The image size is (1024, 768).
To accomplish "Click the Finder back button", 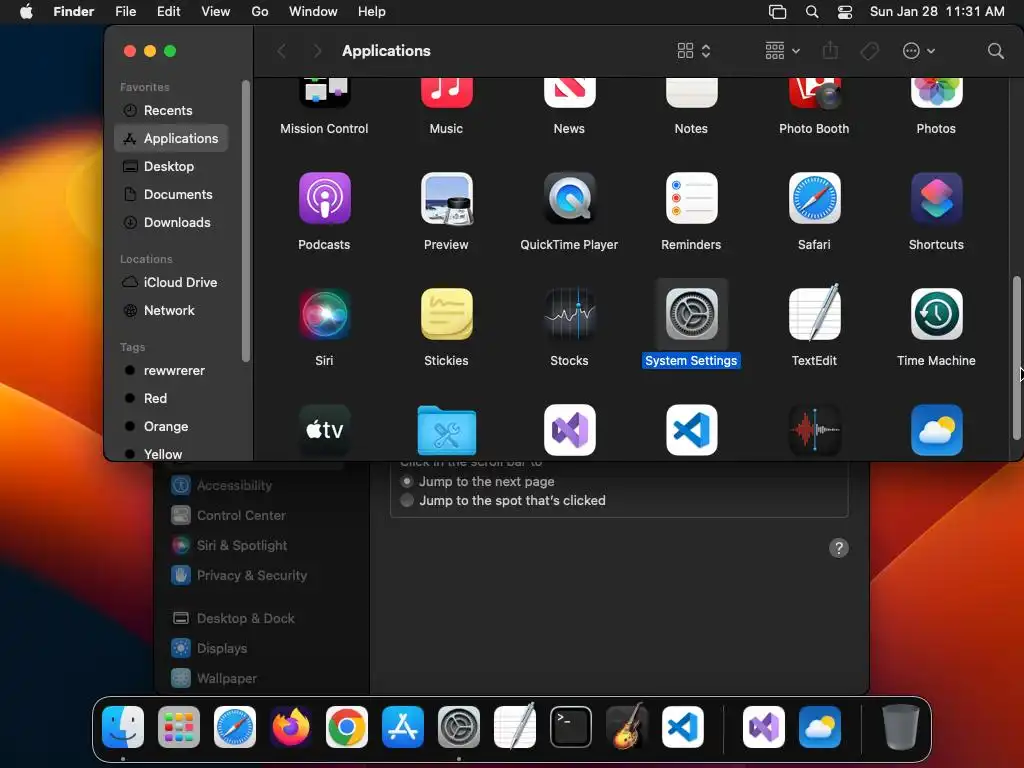I will coord(281,51).
